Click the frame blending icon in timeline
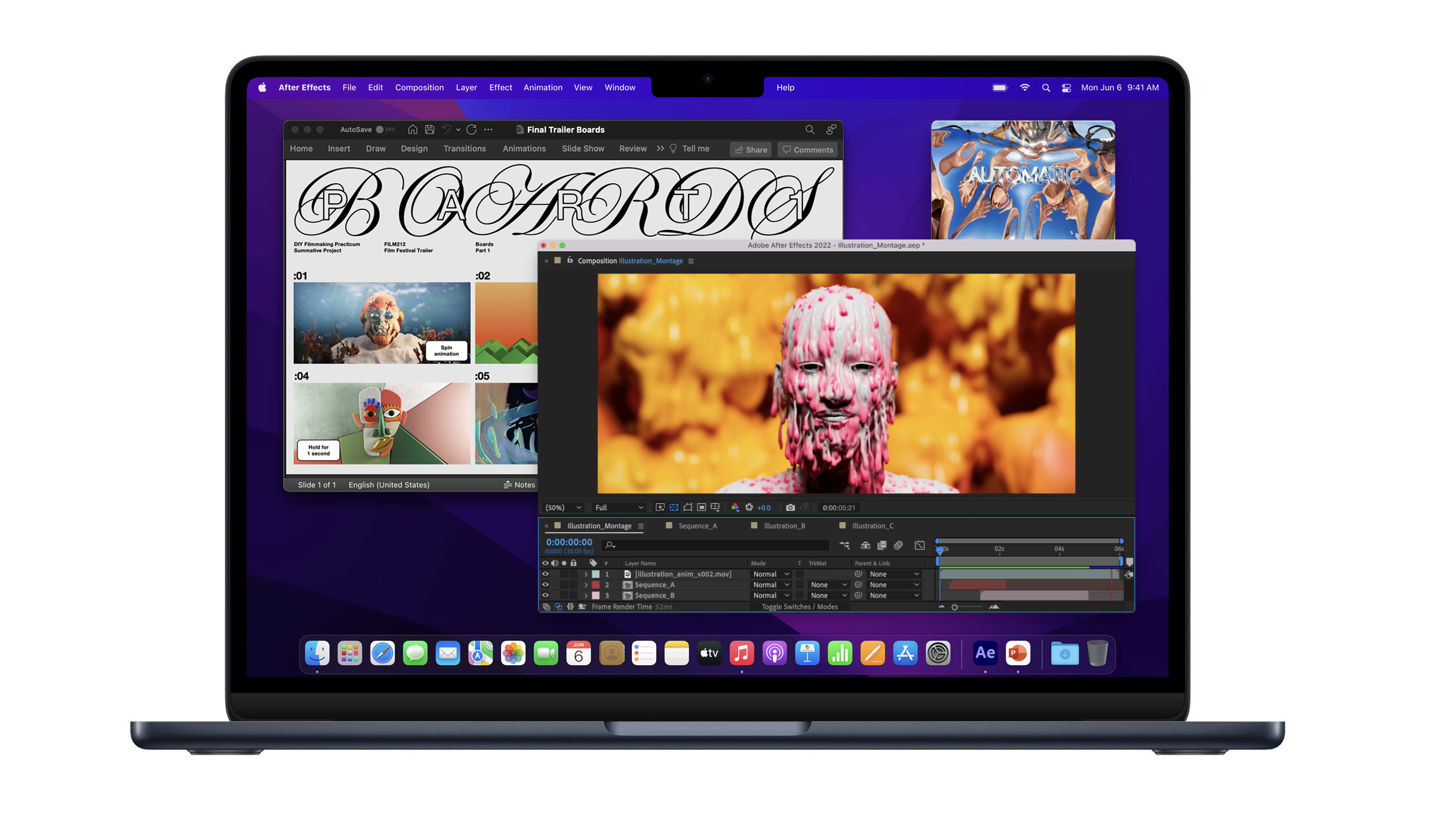1456x829 pixels. click(x=882, y=545)
